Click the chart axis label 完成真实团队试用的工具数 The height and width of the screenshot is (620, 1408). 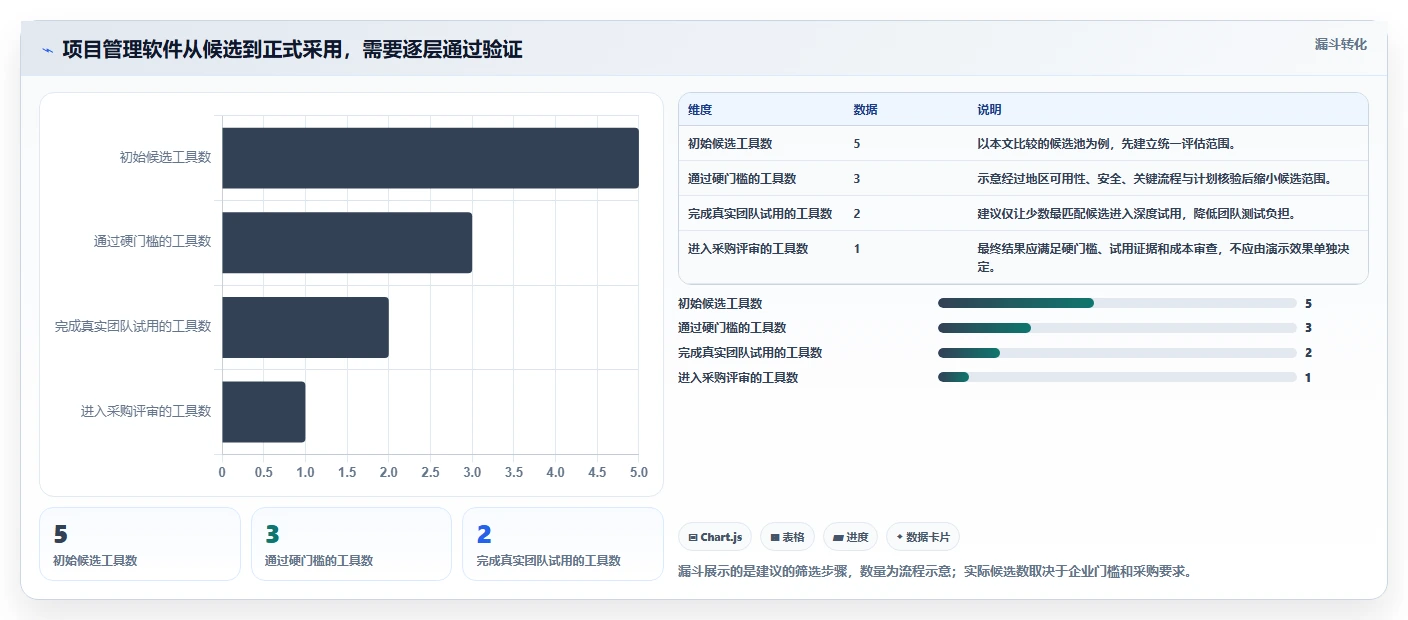[x=133, y=326]
